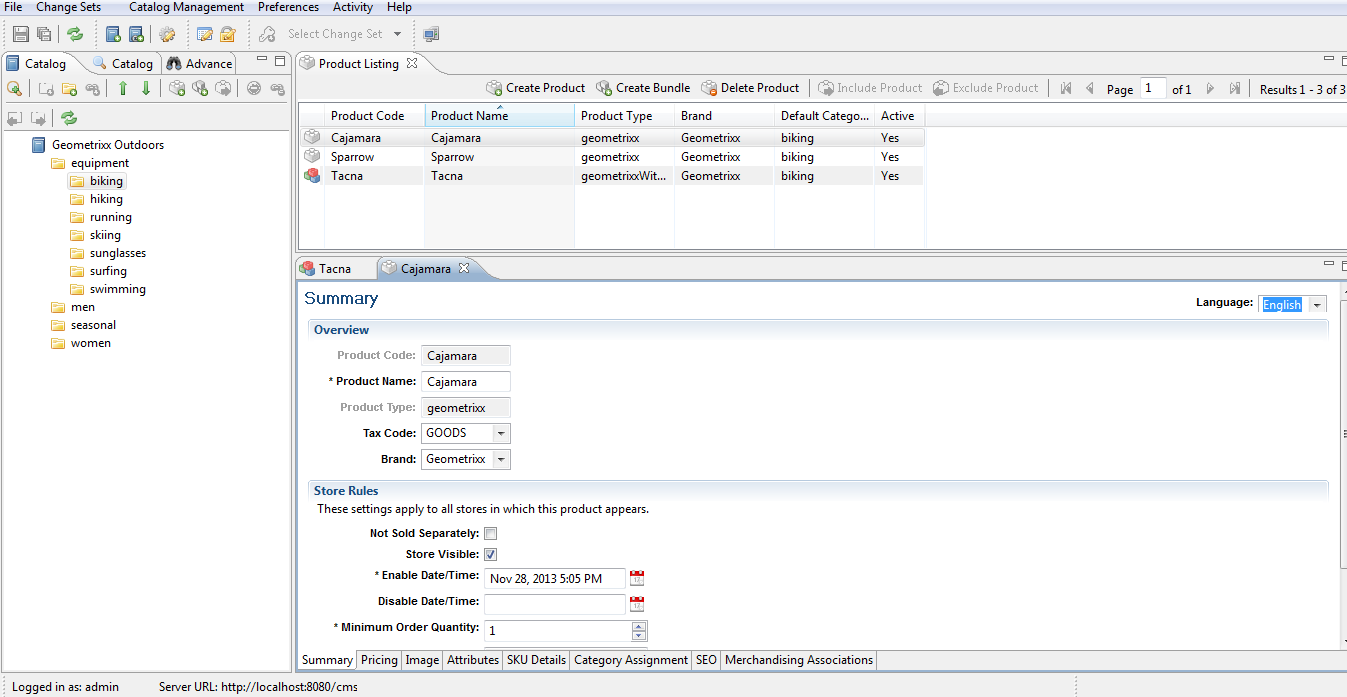
Task: Sort the listing by the Product Code column
Action: point(375,116)
